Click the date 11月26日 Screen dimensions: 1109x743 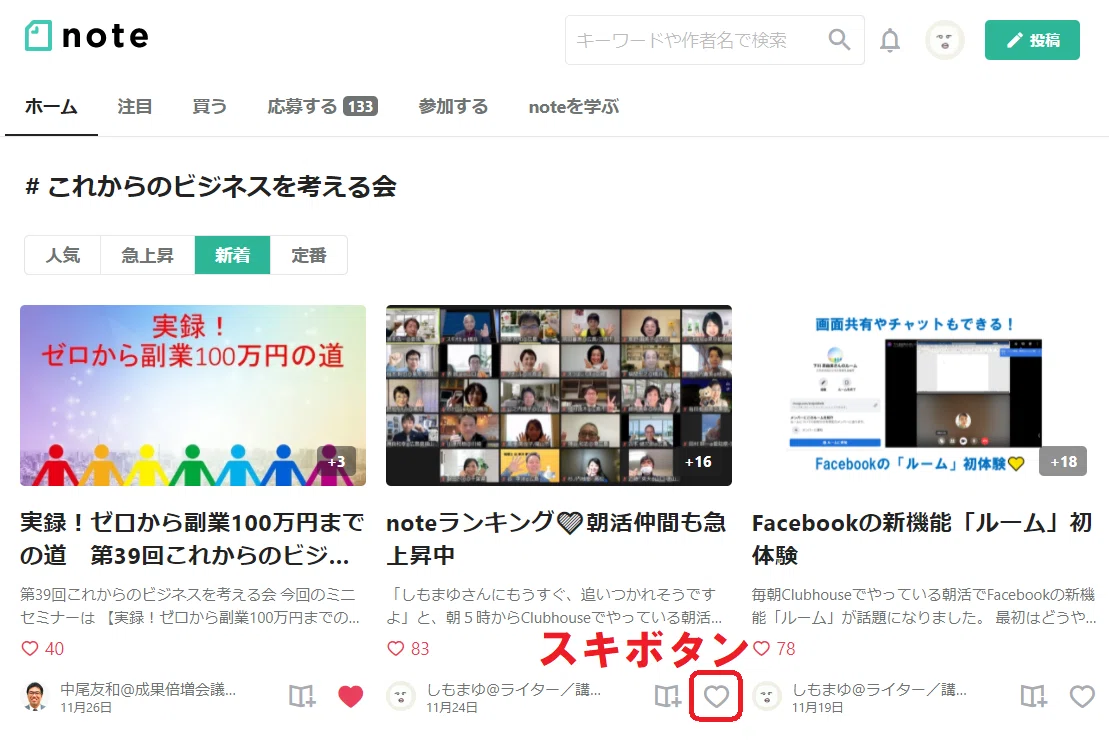(86, 708)
